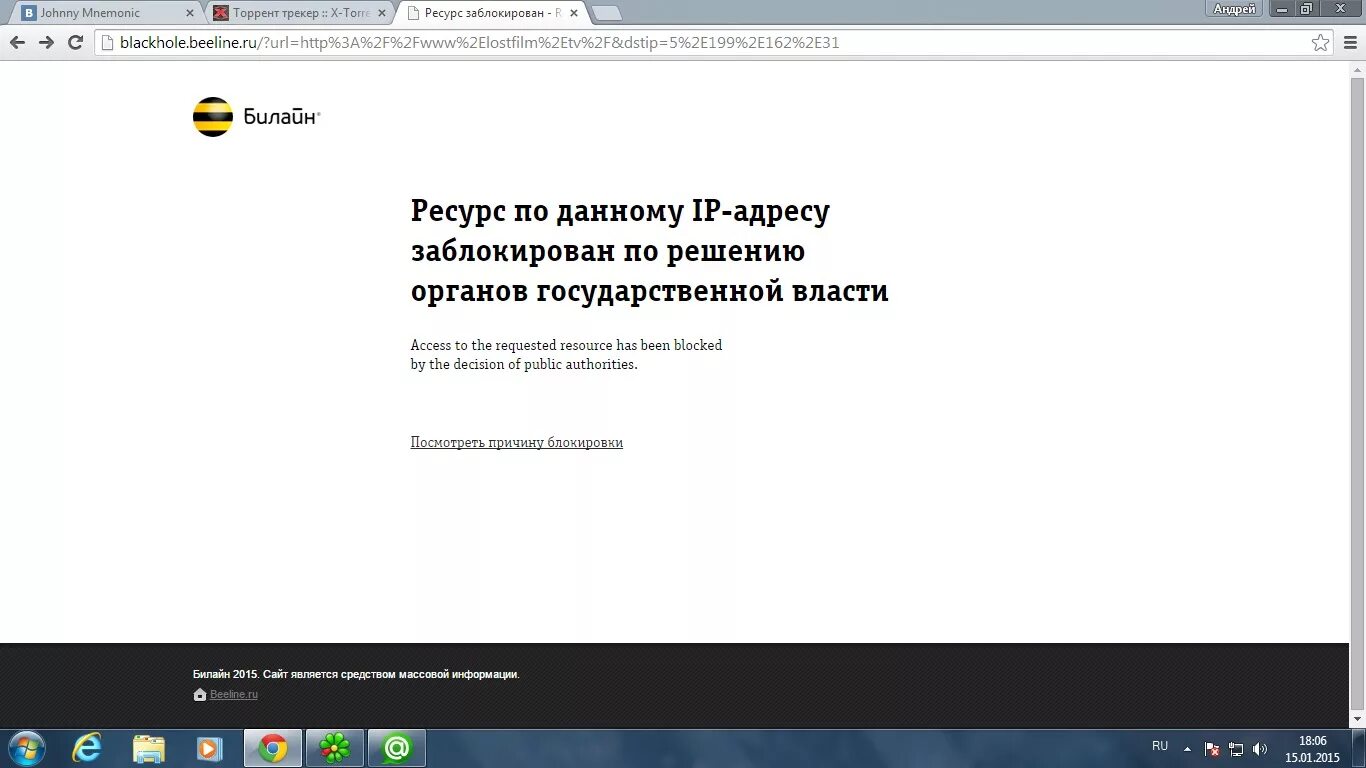Reload the blocked page

pos(75,42)
